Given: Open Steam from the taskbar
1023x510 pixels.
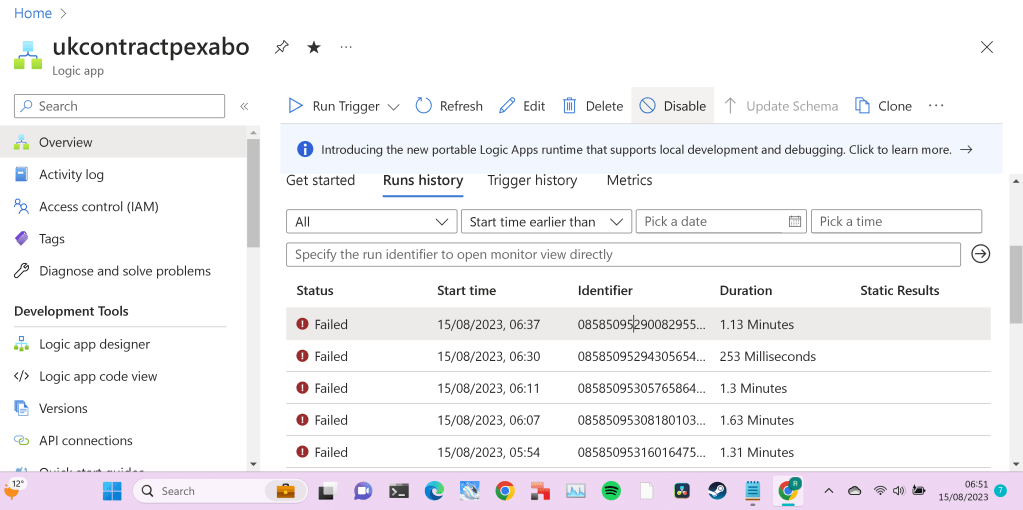Looking at the screenshot, I should (718, 490).
